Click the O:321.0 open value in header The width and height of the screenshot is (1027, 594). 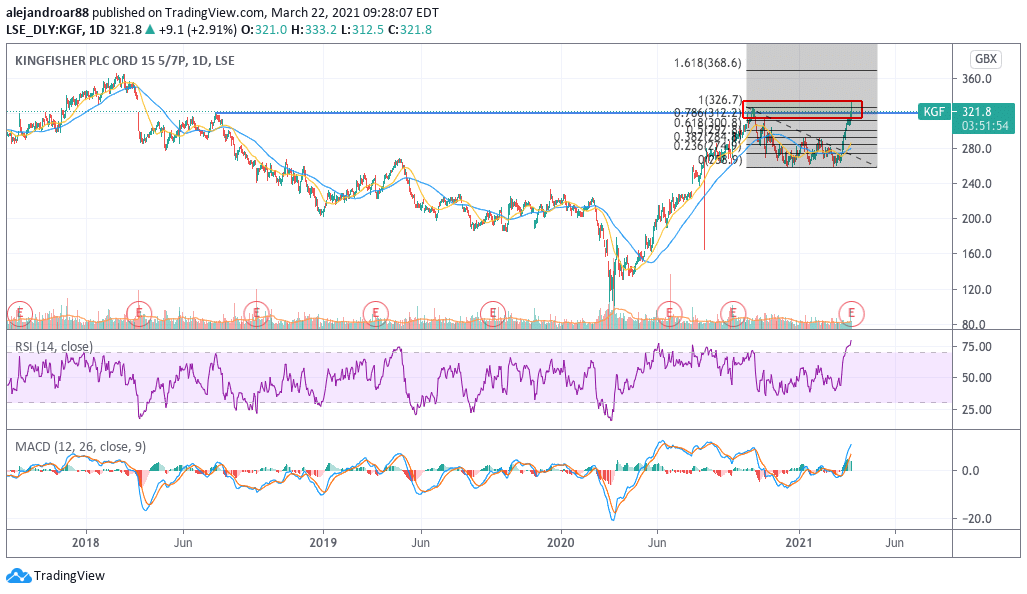pyautogui.click(x=265, y=29)
